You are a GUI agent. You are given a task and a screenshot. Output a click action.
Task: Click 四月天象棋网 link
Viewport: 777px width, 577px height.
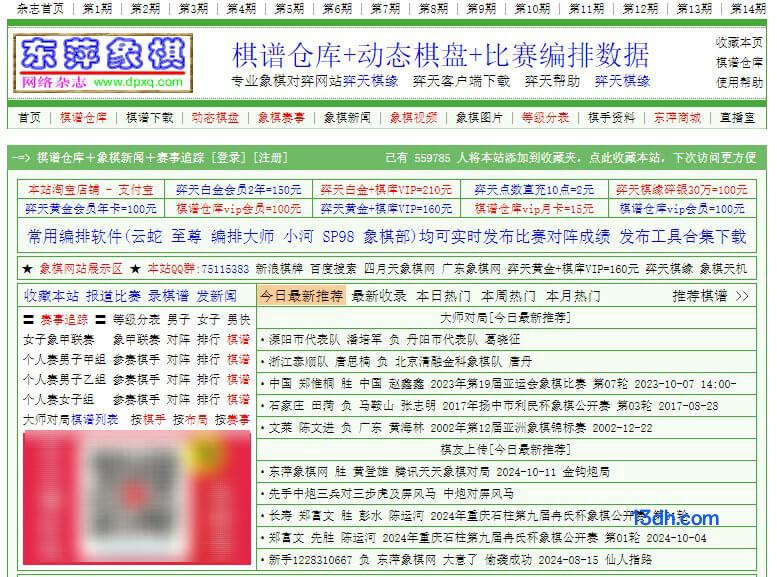pyautogui.click(x=399, y=269)
